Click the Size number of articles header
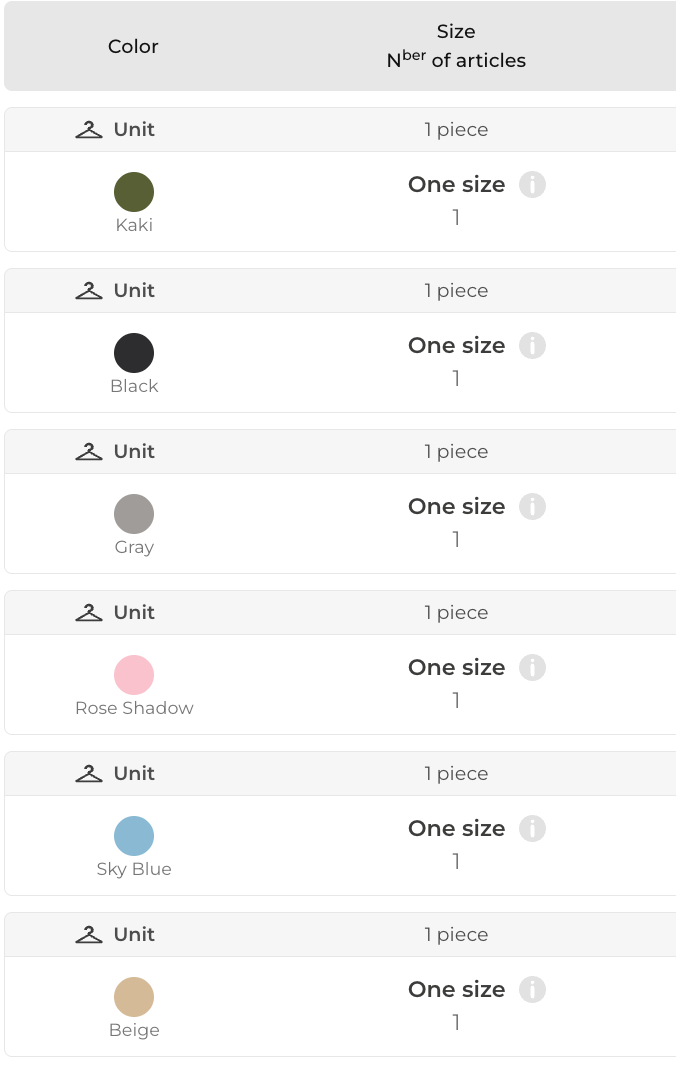The image size is (676, 1070). (x=456, y=46)
